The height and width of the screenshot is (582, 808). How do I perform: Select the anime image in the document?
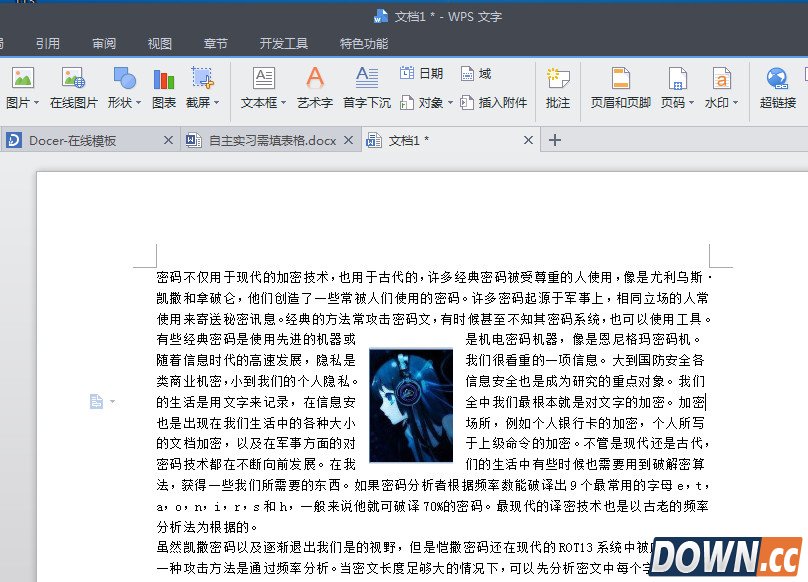click(x=412, y=403)
